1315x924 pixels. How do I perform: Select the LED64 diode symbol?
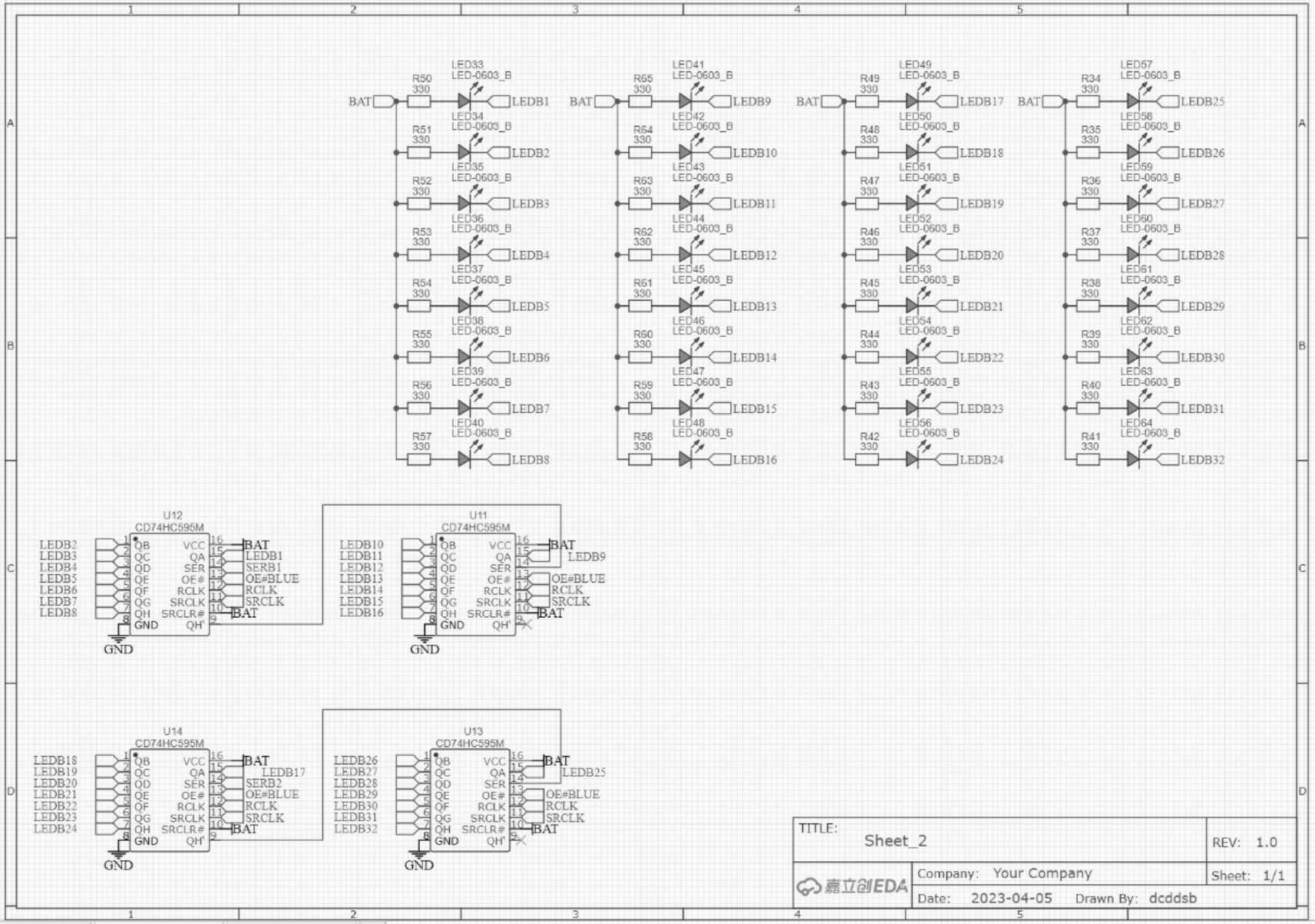click(1133, 460)
